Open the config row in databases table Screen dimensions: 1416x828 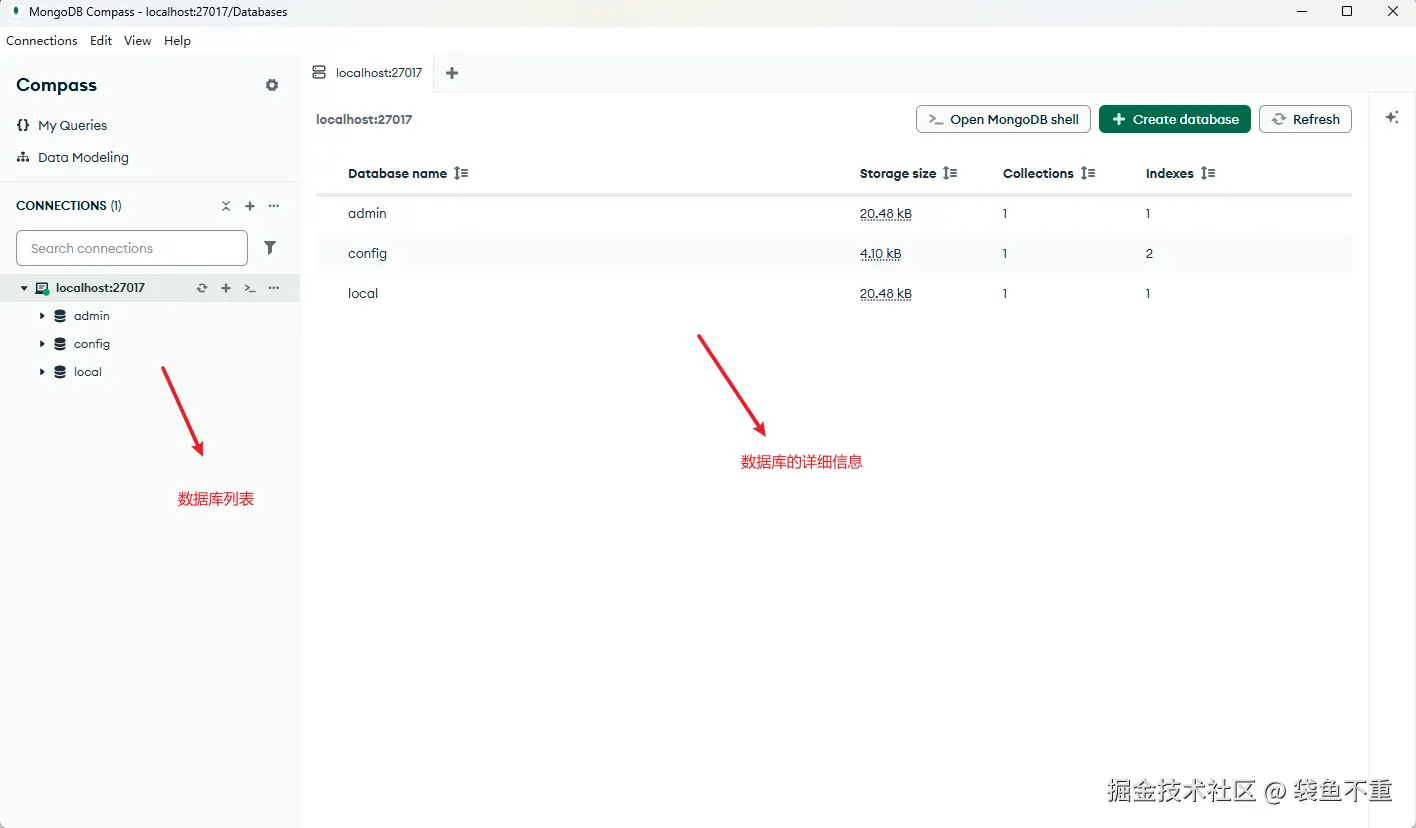point(834,253)
